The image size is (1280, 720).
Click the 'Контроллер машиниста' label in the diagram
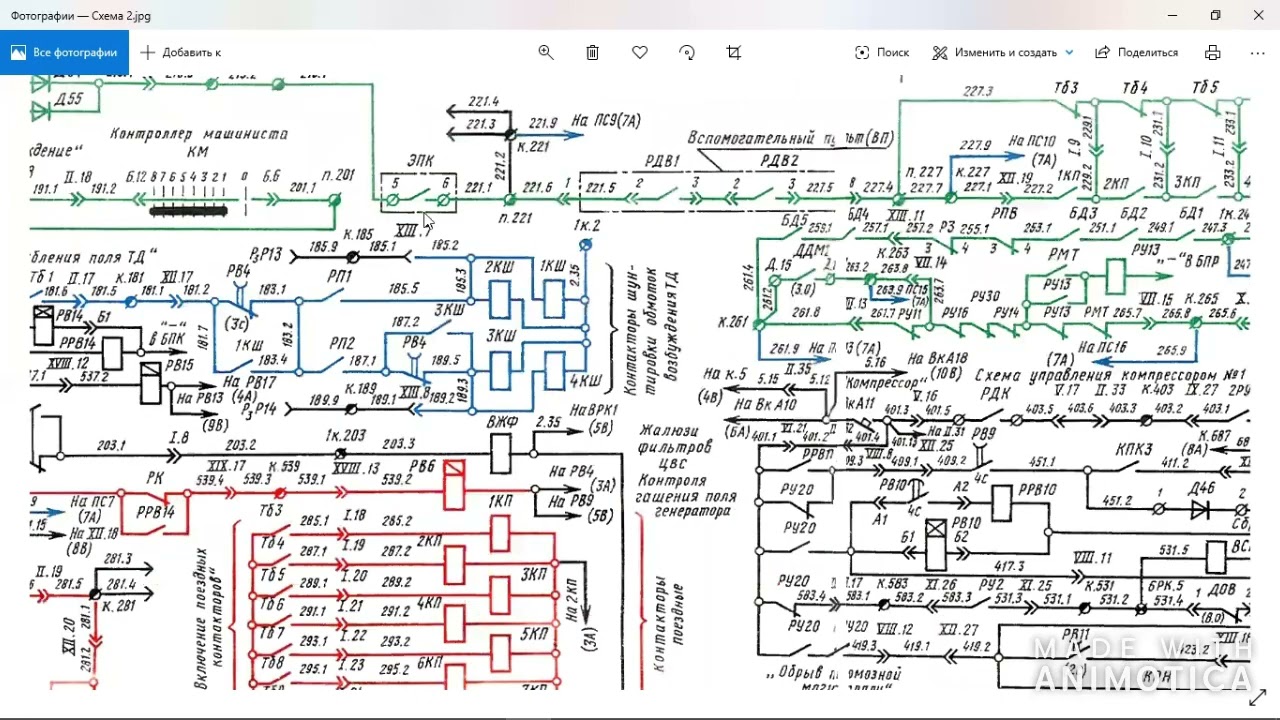199,133
